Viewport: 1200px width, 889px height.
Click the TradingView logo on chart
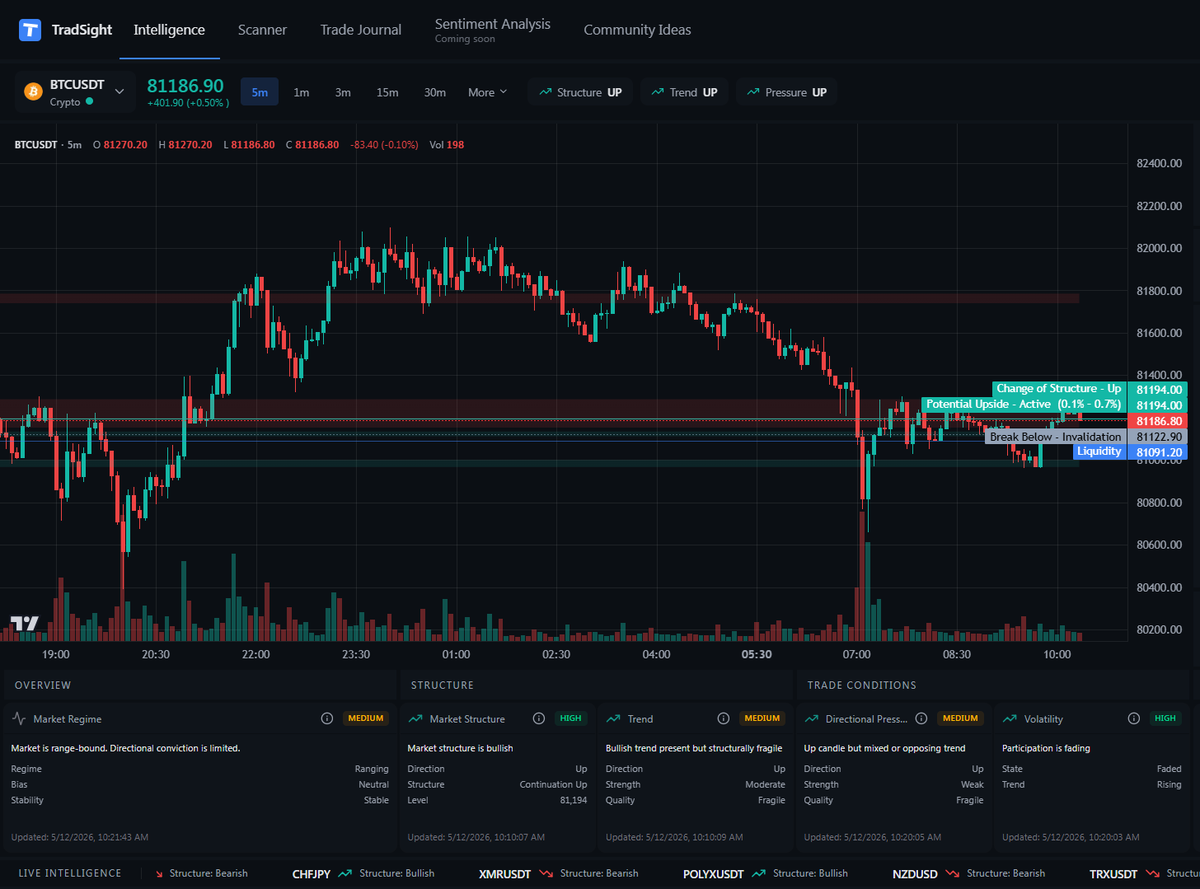(25, 623)
